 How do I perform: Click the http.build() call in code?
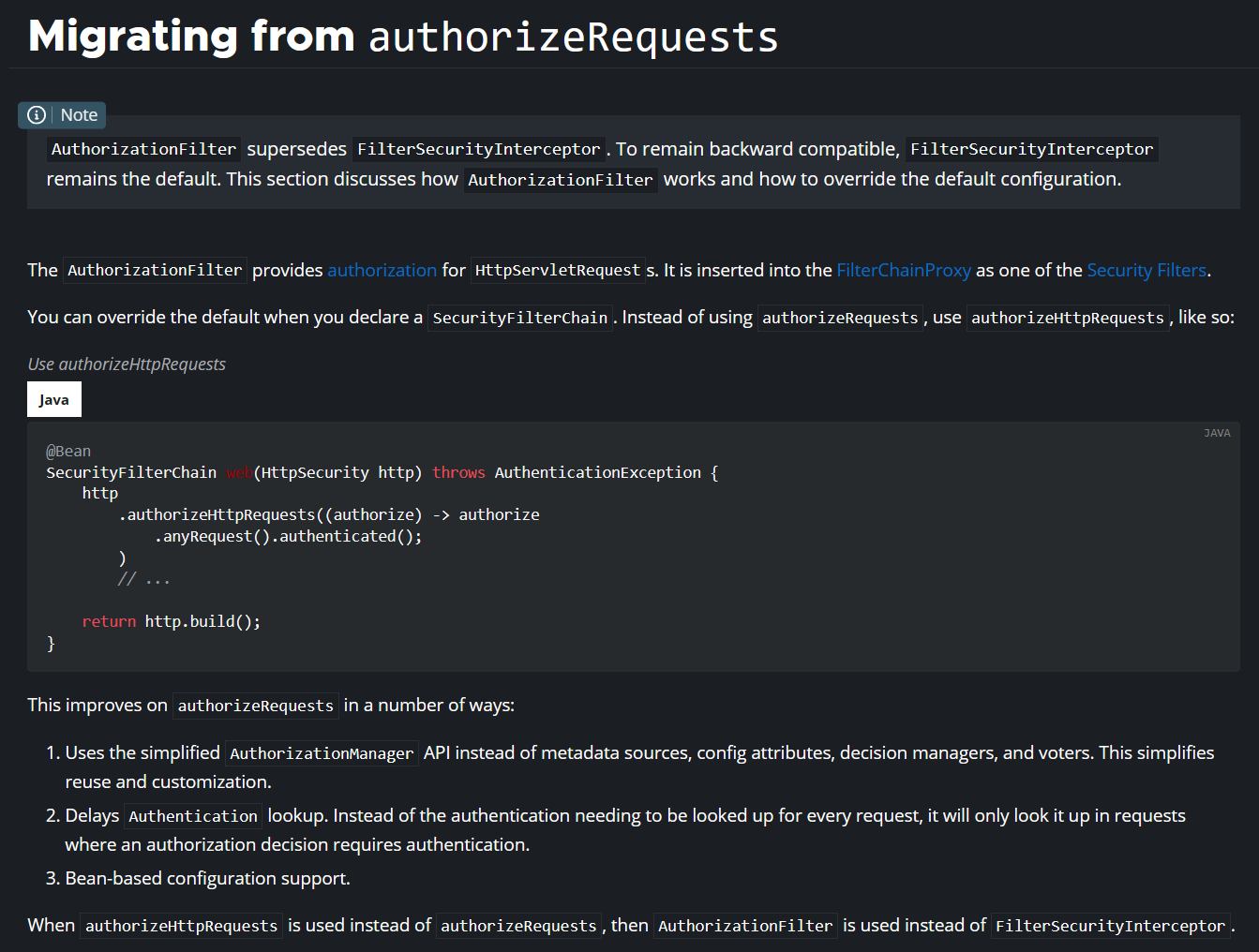point(202,622)
